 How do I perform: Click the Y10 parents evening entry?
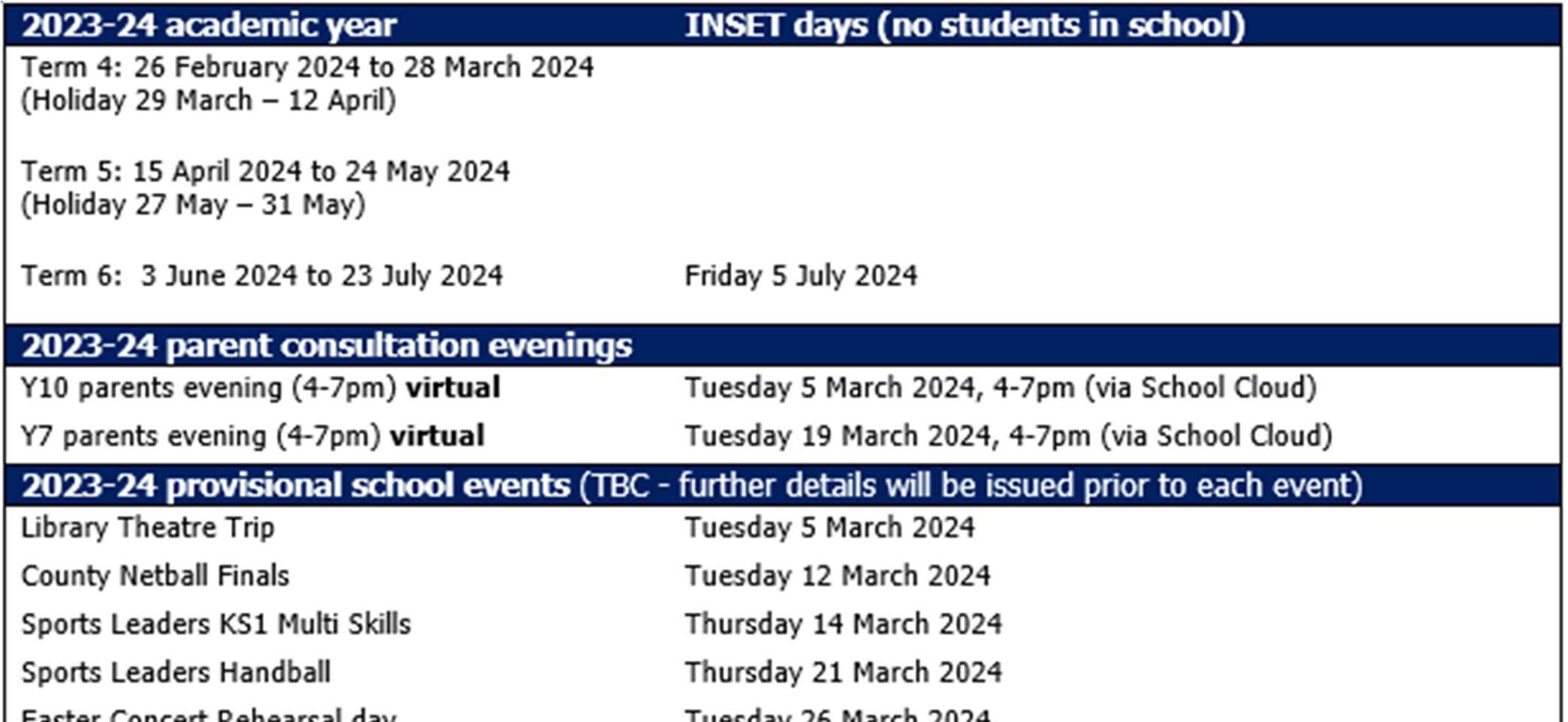[x=260, y=388]
